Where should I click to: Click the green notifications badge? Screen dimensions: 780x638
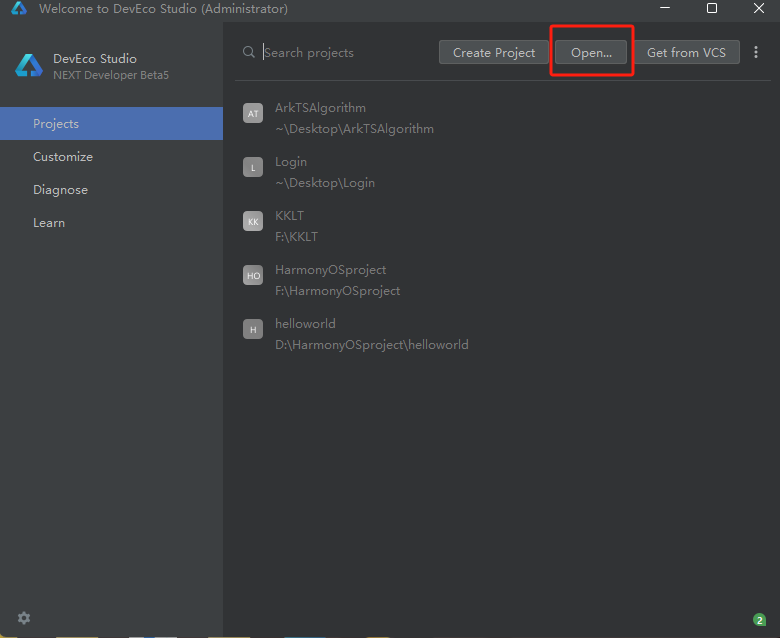(x=759, y=620)
